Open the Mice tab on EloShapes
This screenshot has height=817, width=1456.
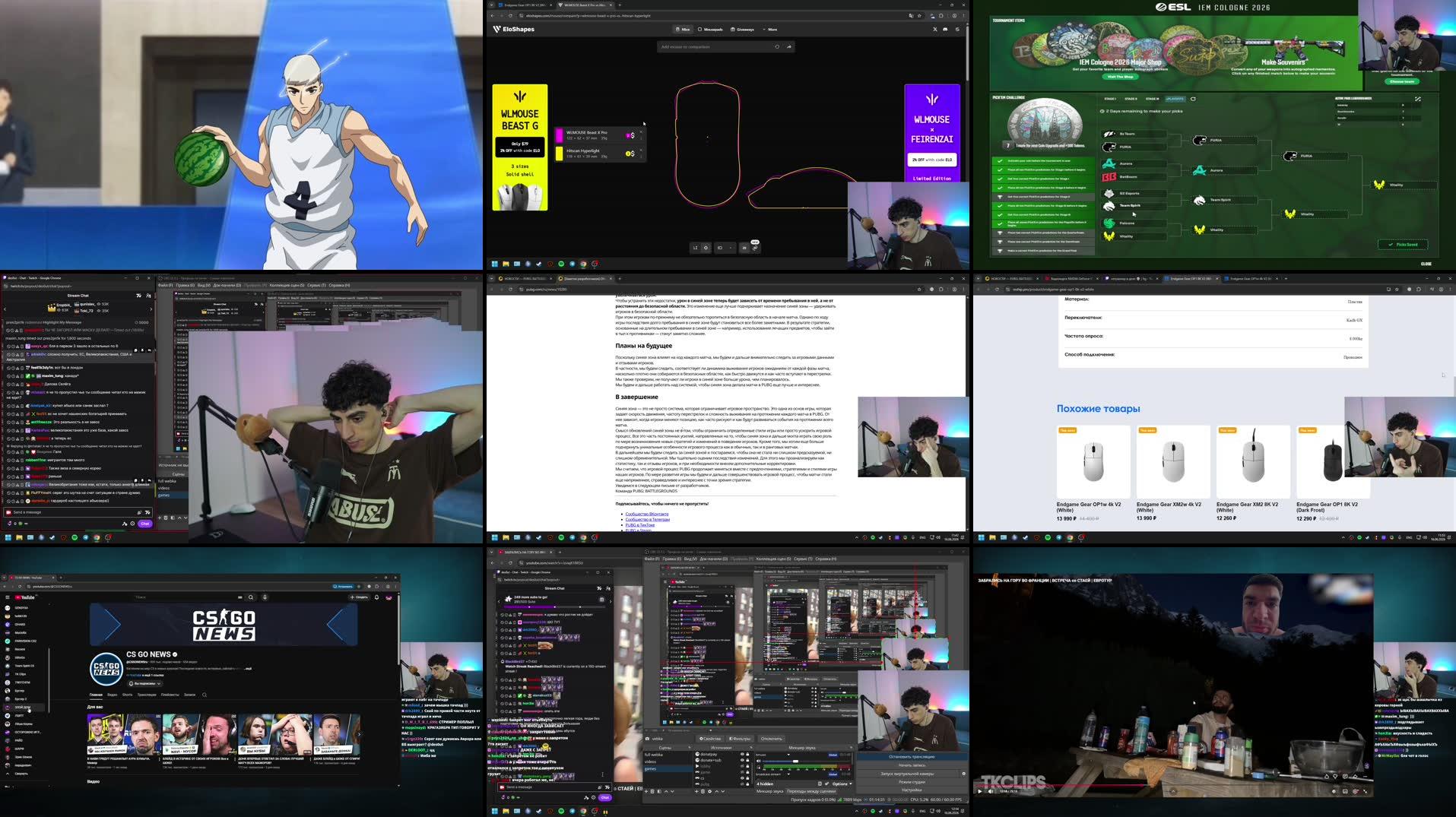coord(683,29)
